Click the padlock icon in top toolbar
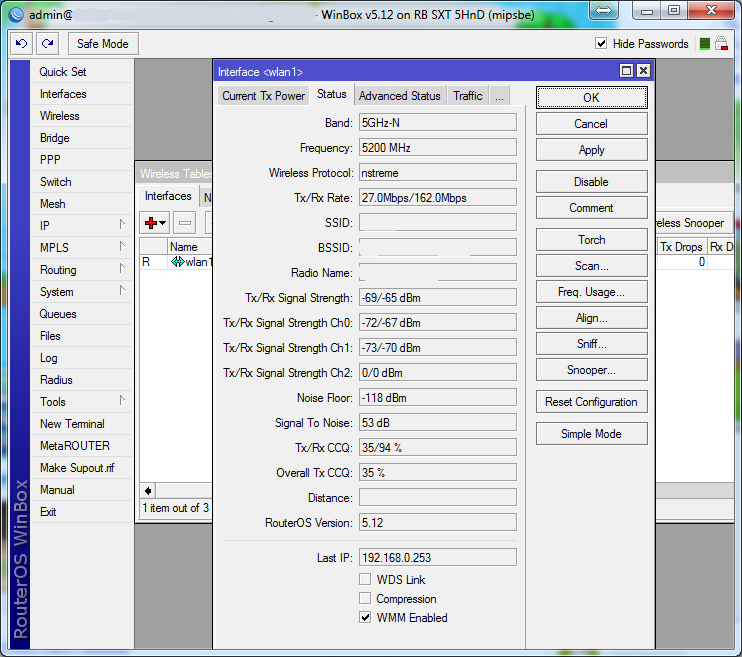 [x=721, y=44]
